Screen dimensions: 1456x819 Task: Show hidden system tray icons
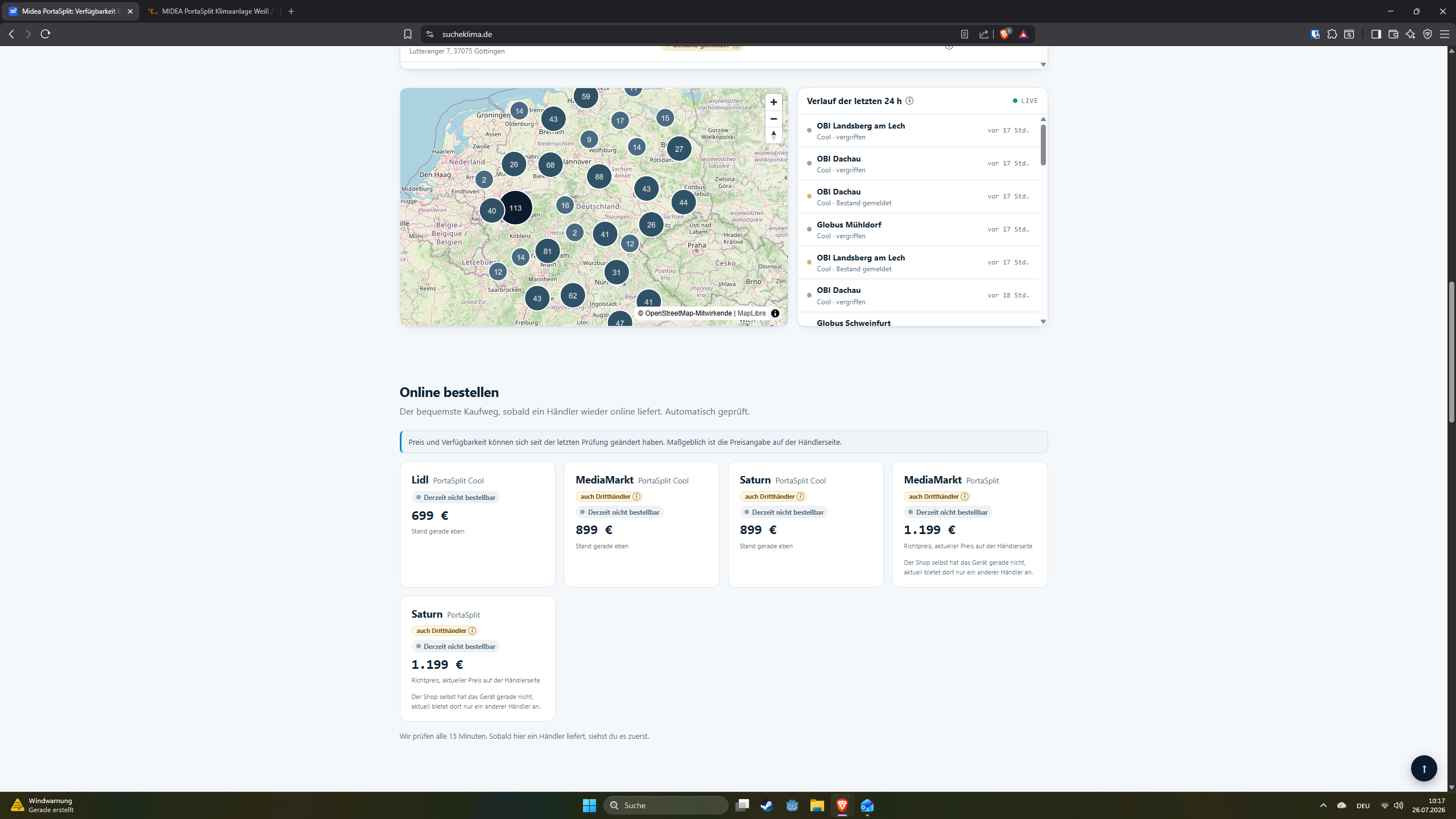1323,805
